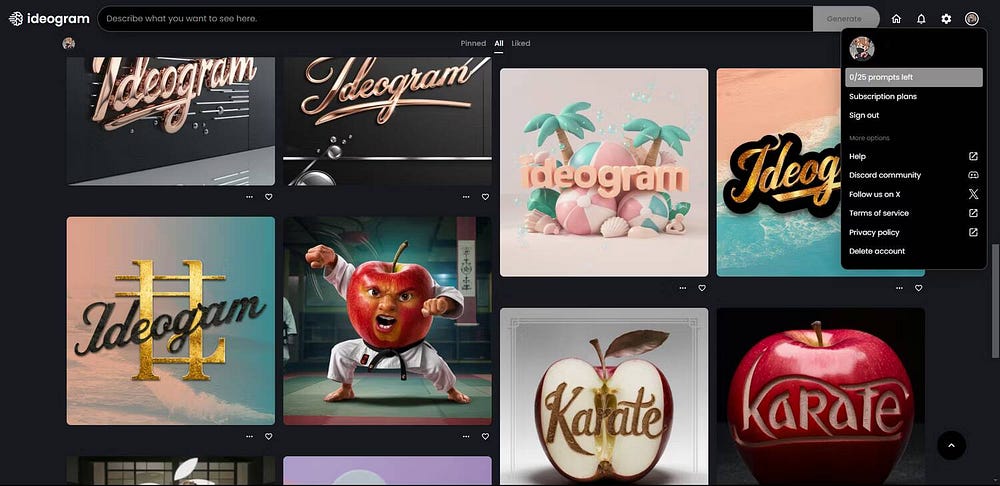Image resolution: width=1000 pixels, height=486 pixels.
Task: Open Subscription plans
Action: [883, 96]
